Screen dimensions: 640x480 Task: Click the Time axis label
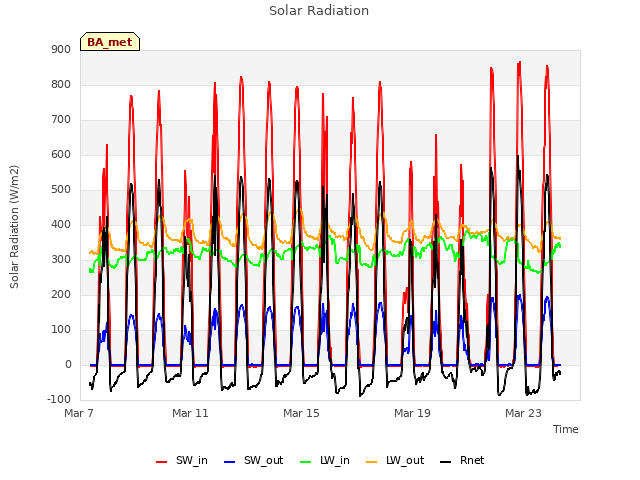pyautogui.click(x=565, y=429)
